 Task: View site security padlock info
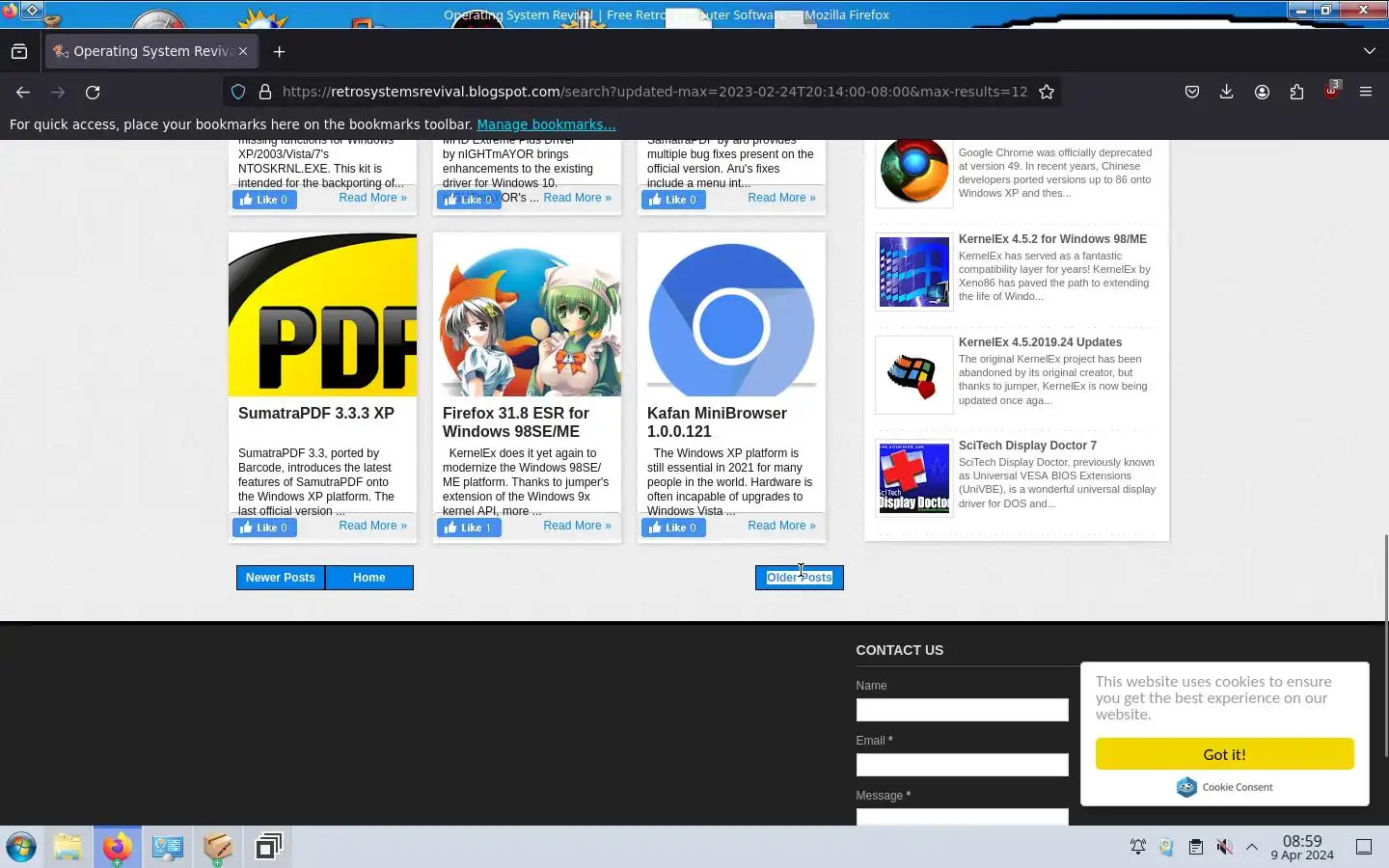coord(264,92)
